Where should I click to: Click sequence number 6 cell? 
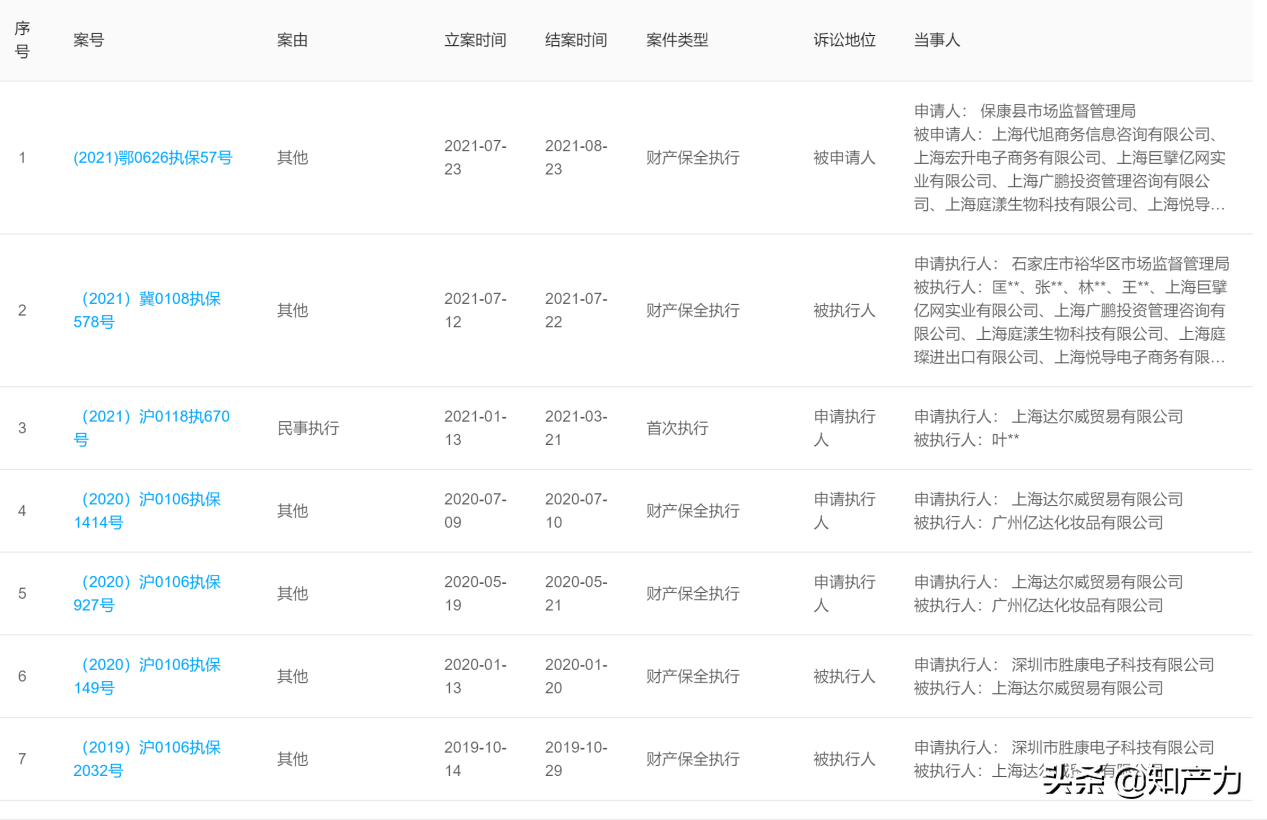click(22, 677)
